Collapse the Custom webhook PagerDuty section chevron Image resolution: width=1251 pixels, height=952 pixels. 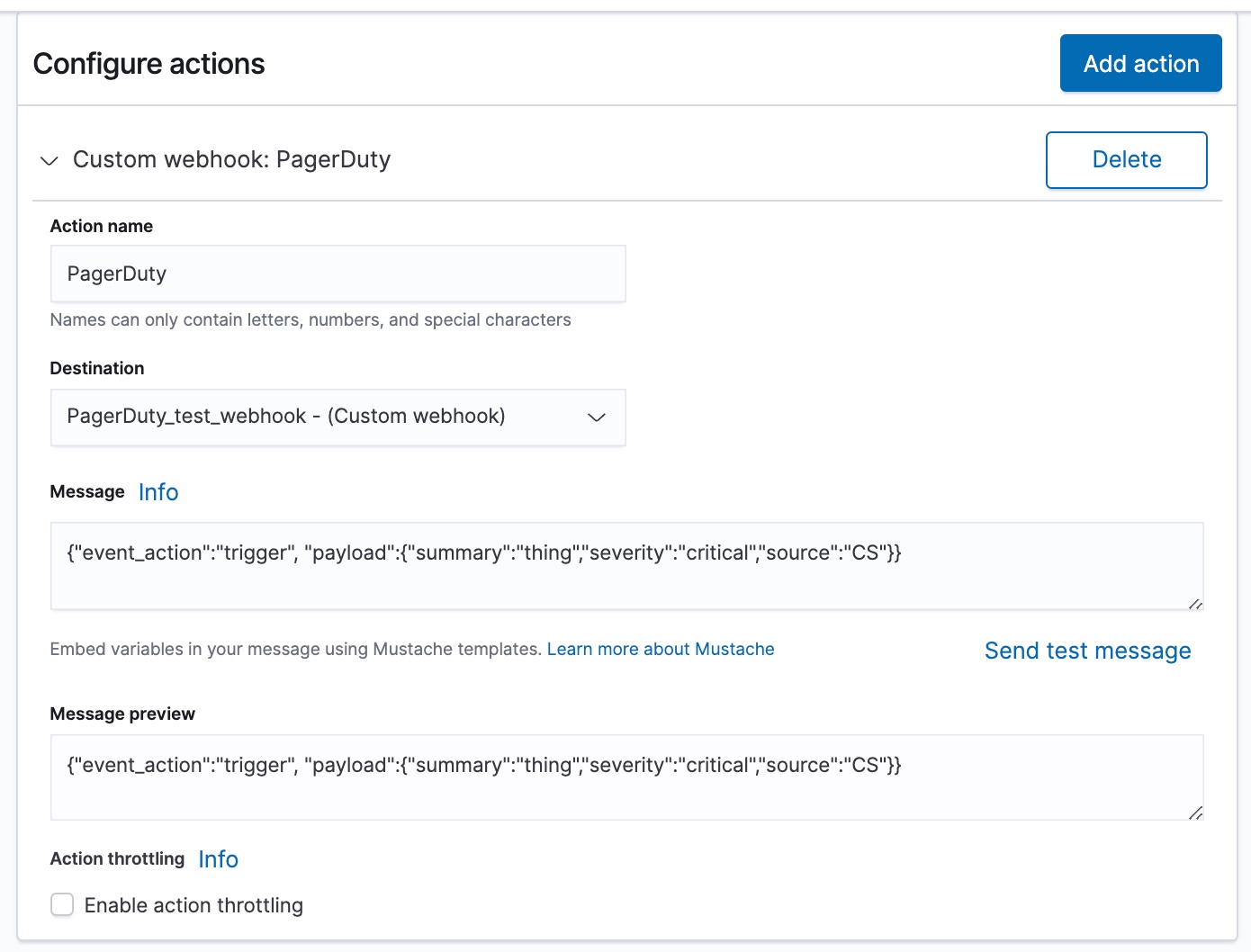[49, 161]
